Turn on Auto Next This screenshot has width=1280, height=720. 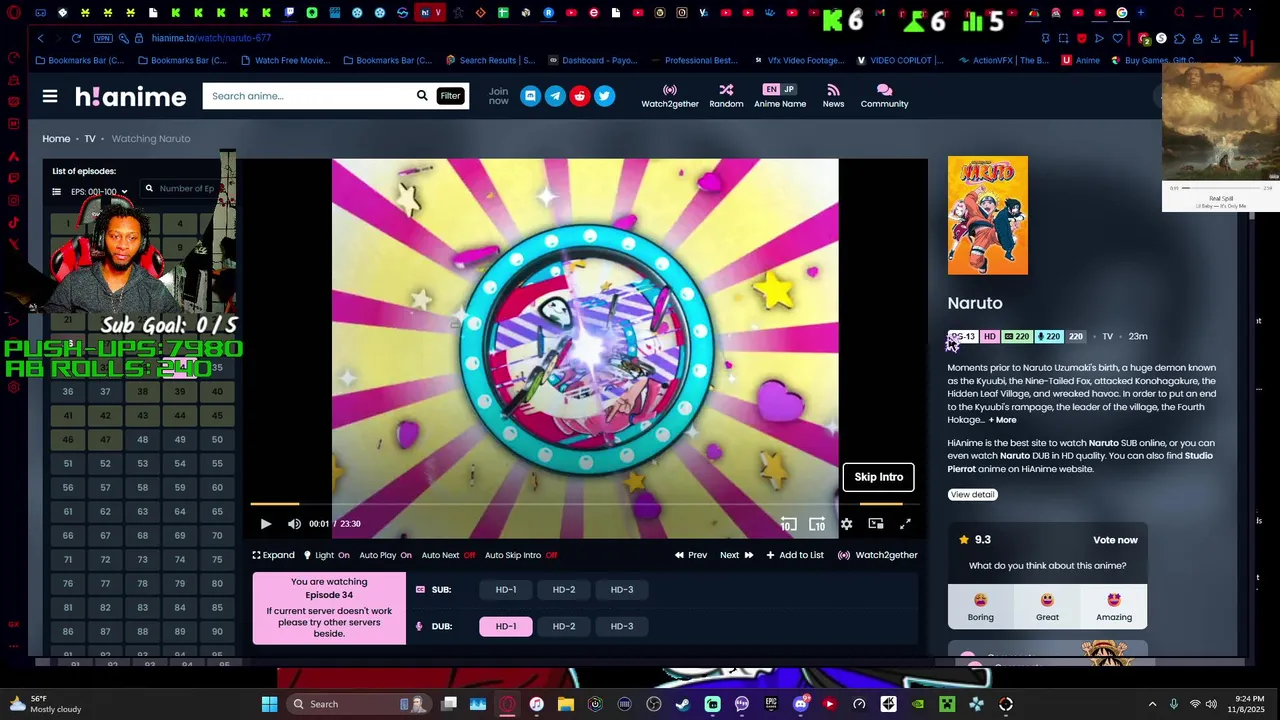[x=448, y=555]
